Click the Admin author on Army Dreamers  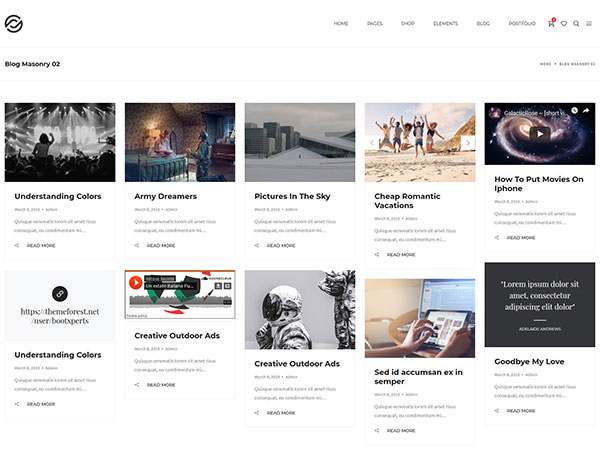tap(171, 210)
